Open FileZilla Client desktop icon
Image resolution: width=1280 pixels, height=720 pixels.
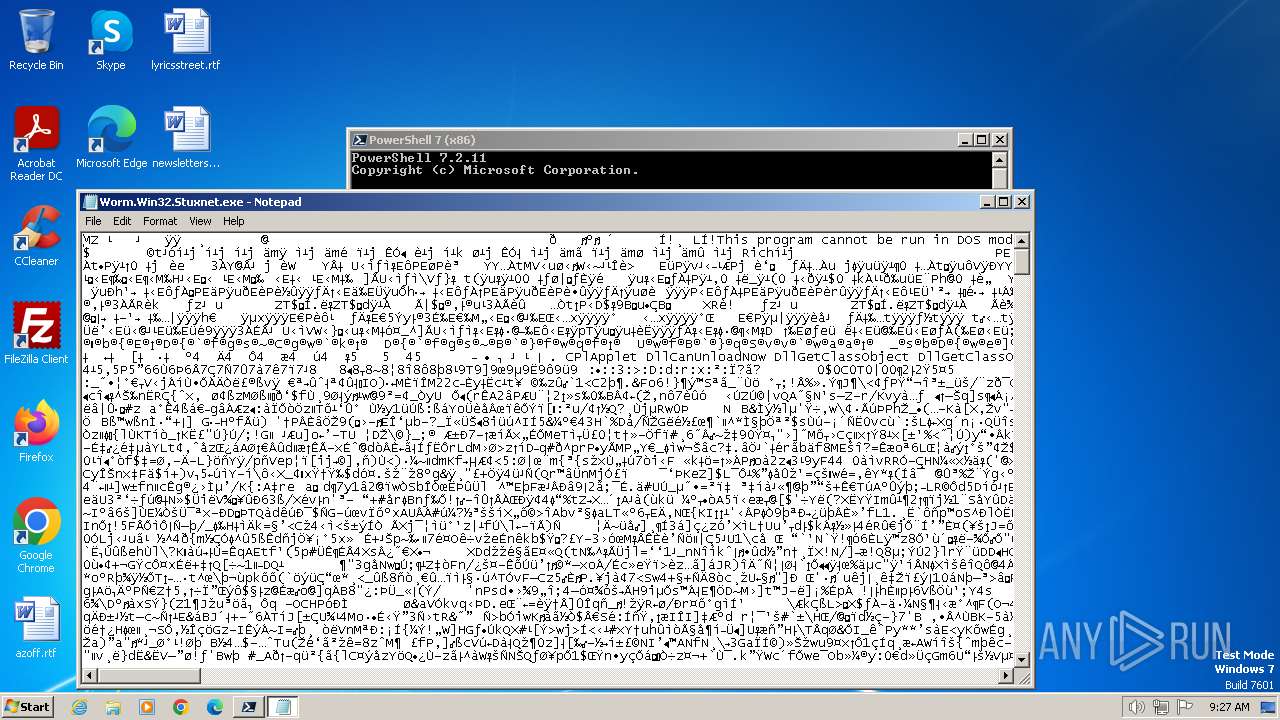pyautogui.click(x=36, y=334)
